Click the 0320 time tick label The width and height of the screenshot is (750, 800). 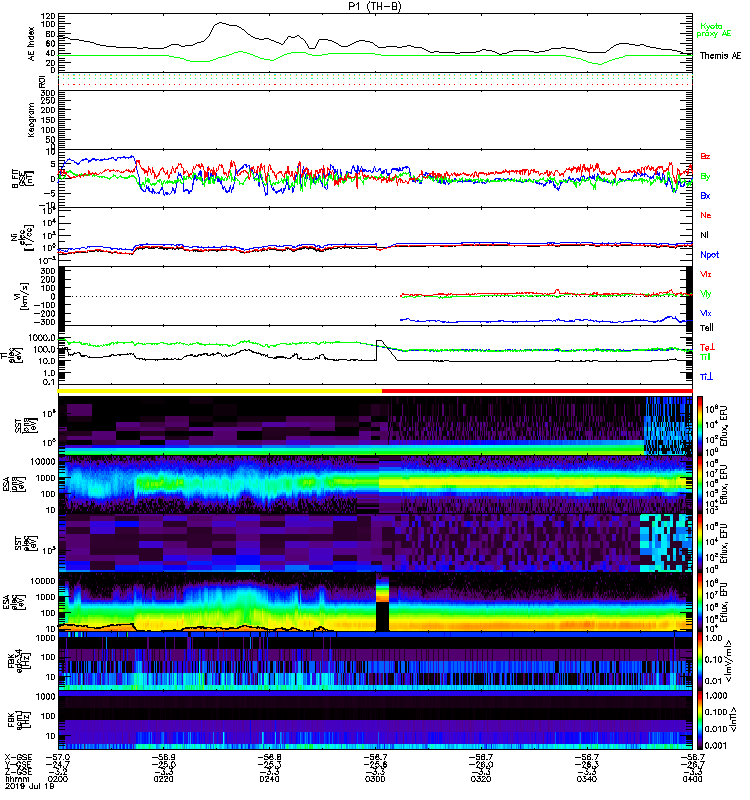pos(481,779)
